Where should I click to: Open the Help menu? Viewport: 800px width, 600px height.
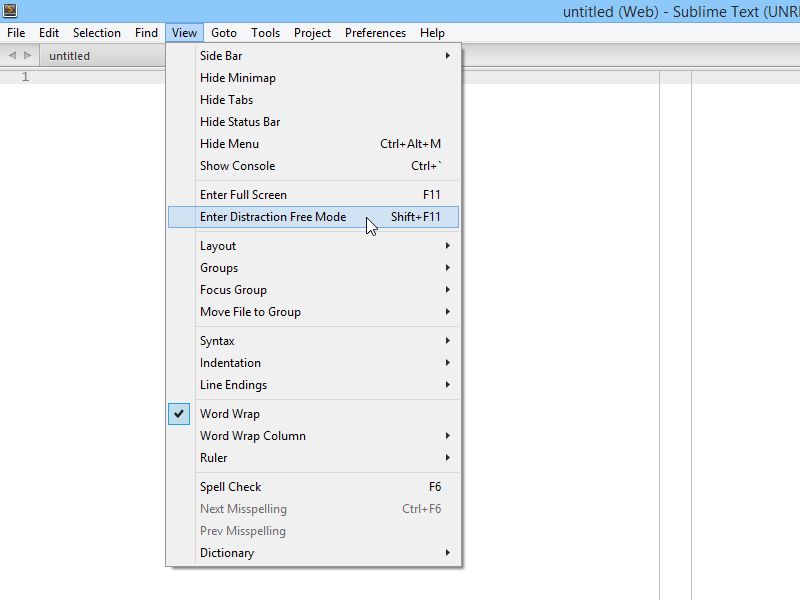[x=432, y=33]
